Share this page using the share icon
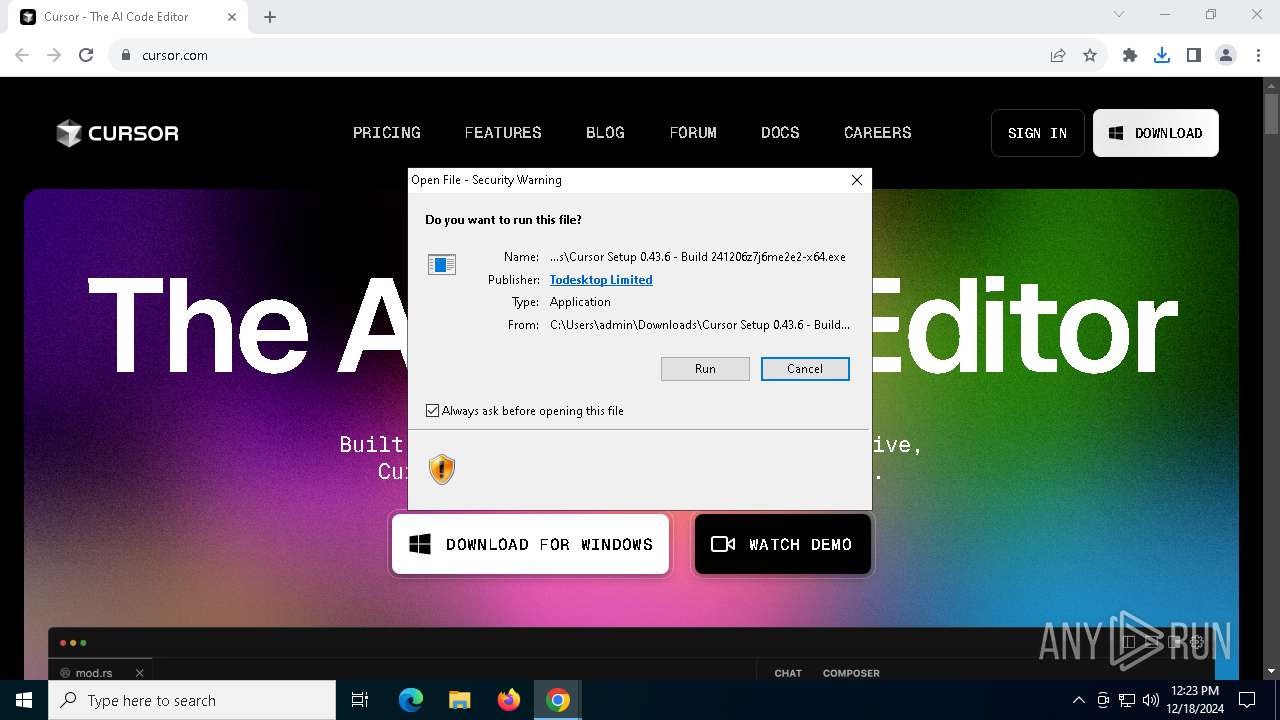This screenshot has width=1280, height=720. pos(1058,56)
